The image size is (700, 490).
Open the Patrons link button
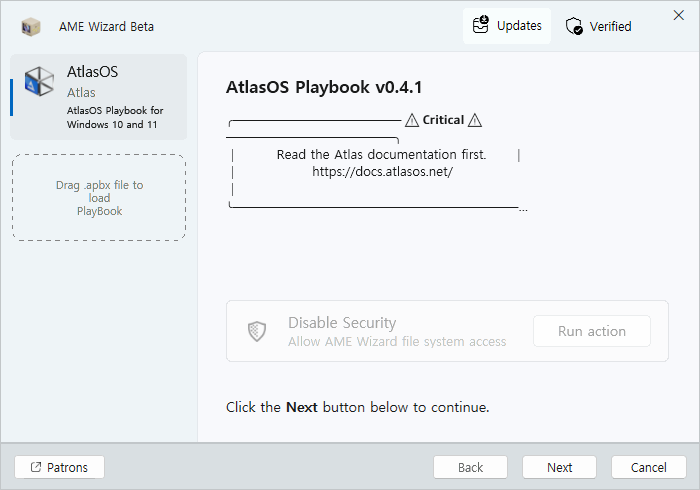[59, 467]
